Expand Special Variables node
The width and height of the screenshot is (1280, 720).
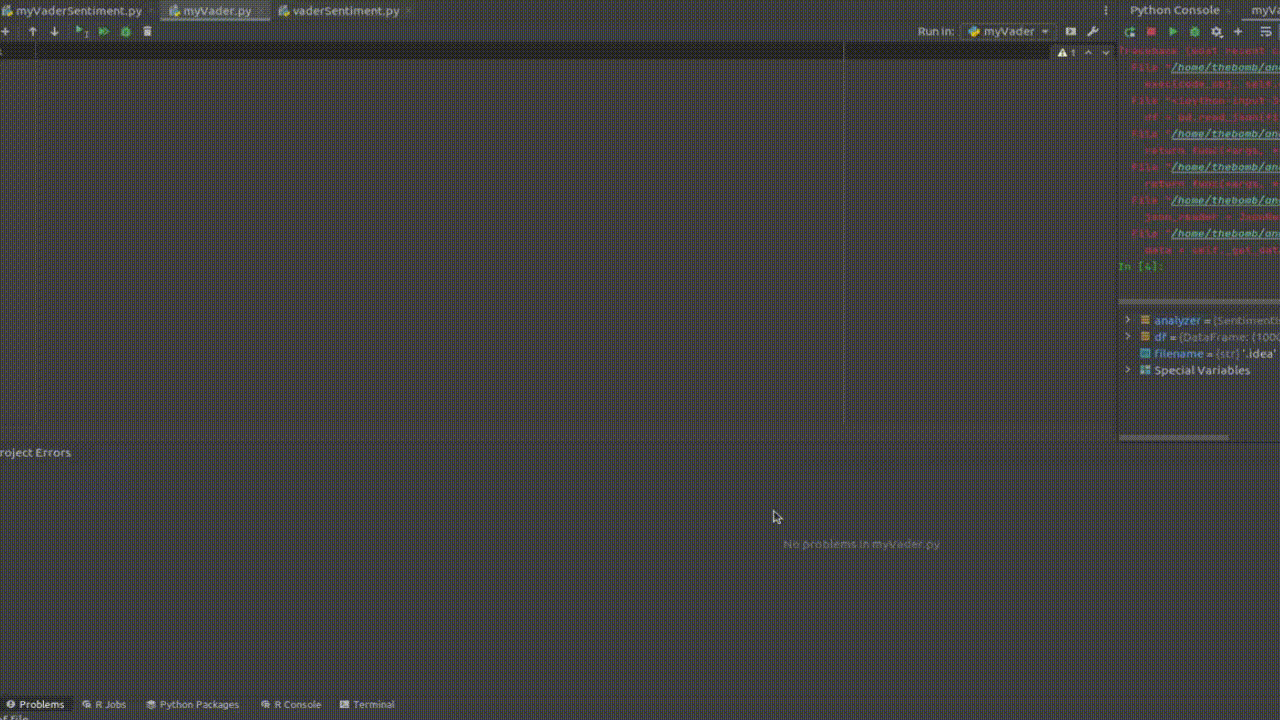click(x=1127, y=370)
